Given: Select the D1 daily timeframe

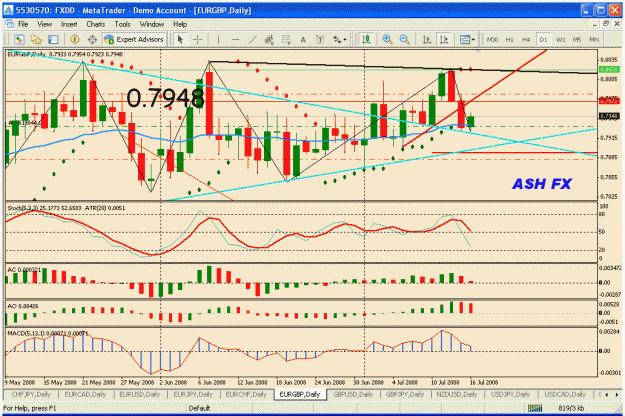Looking at the screenshot, I should [x=543, y=39].
